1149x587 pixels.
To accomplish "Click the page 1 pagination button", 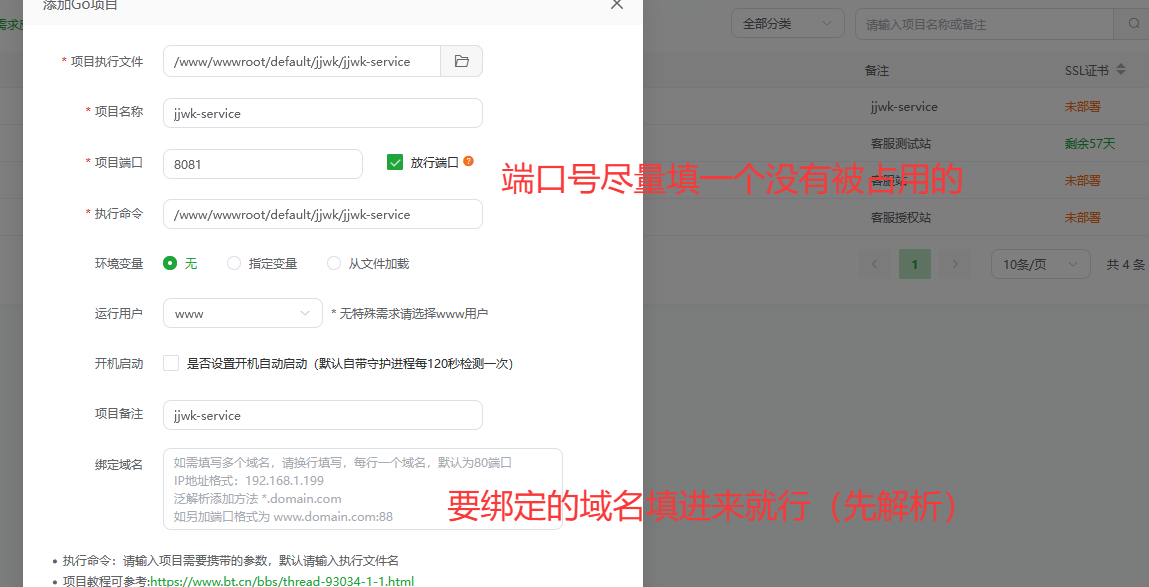I will tap(915, 263).
